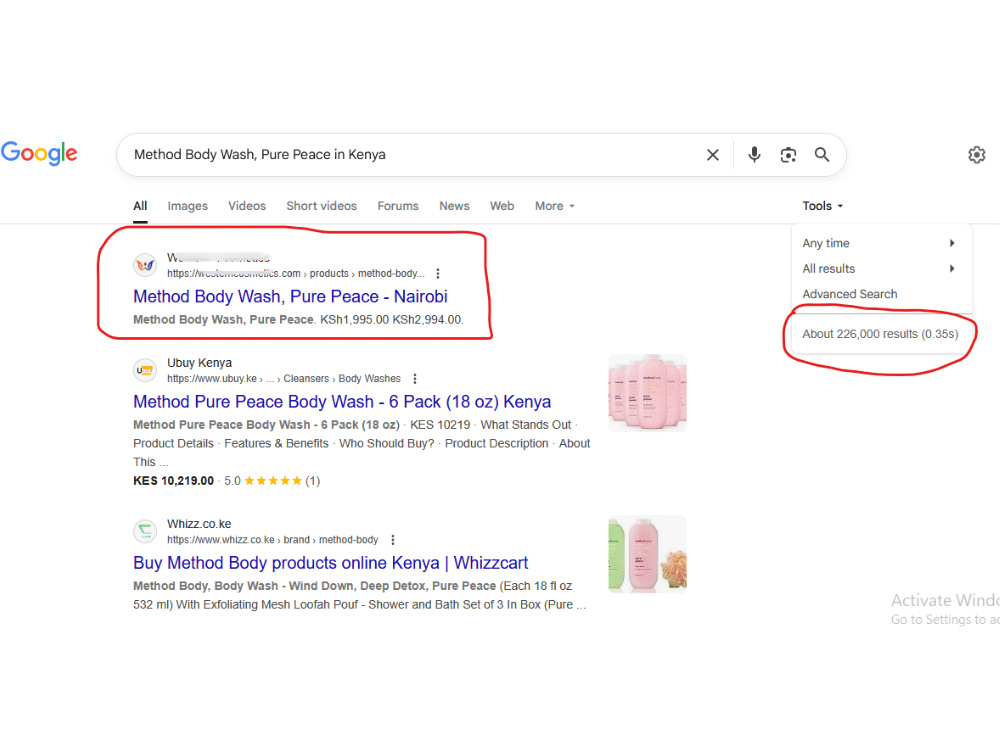Click the Whizzcart product thumbnail
This screenshot has height=750, width=1000.
[x=647, y=554]
